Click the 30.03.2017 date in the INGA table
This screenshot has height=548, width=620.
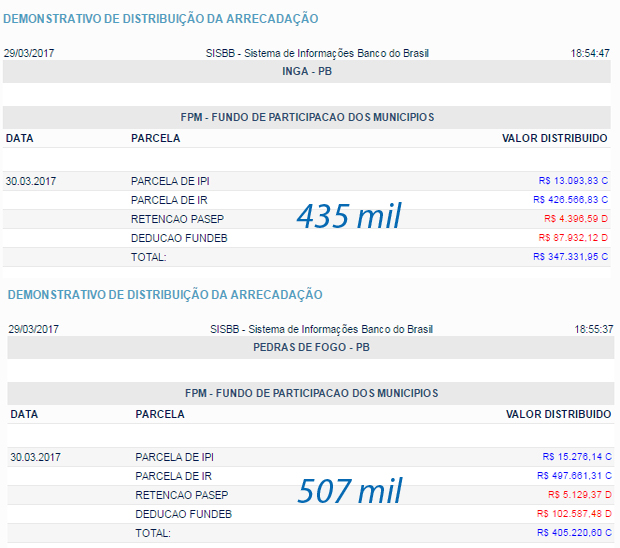tap(31, 181)
